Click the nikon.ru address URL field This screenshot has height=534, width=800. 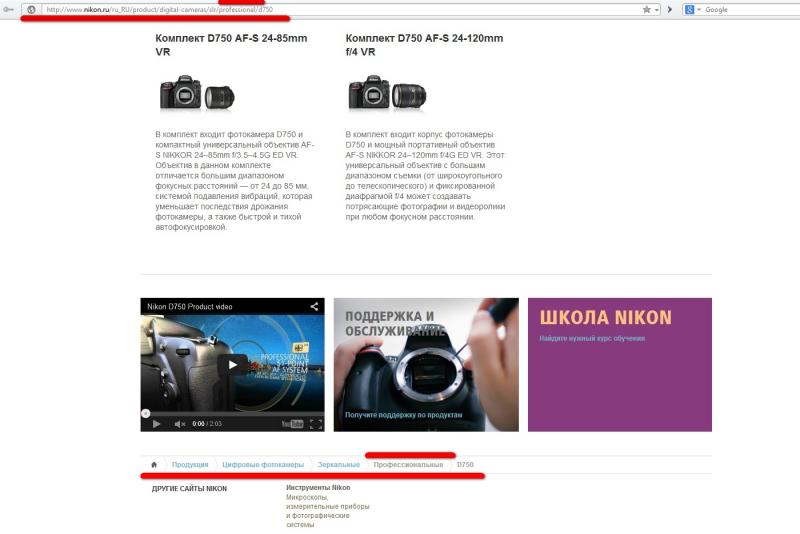click(x=342, y=9)
